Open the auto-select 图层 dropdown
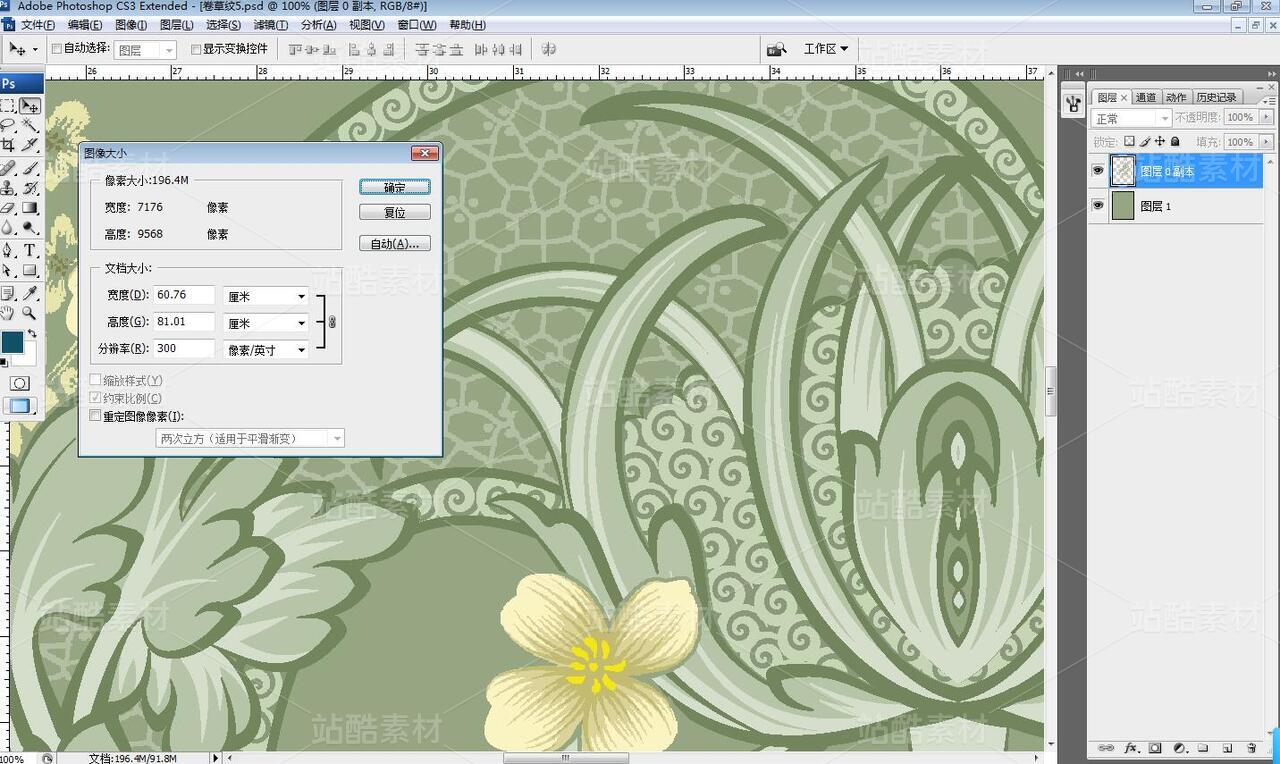 [145, 50]
